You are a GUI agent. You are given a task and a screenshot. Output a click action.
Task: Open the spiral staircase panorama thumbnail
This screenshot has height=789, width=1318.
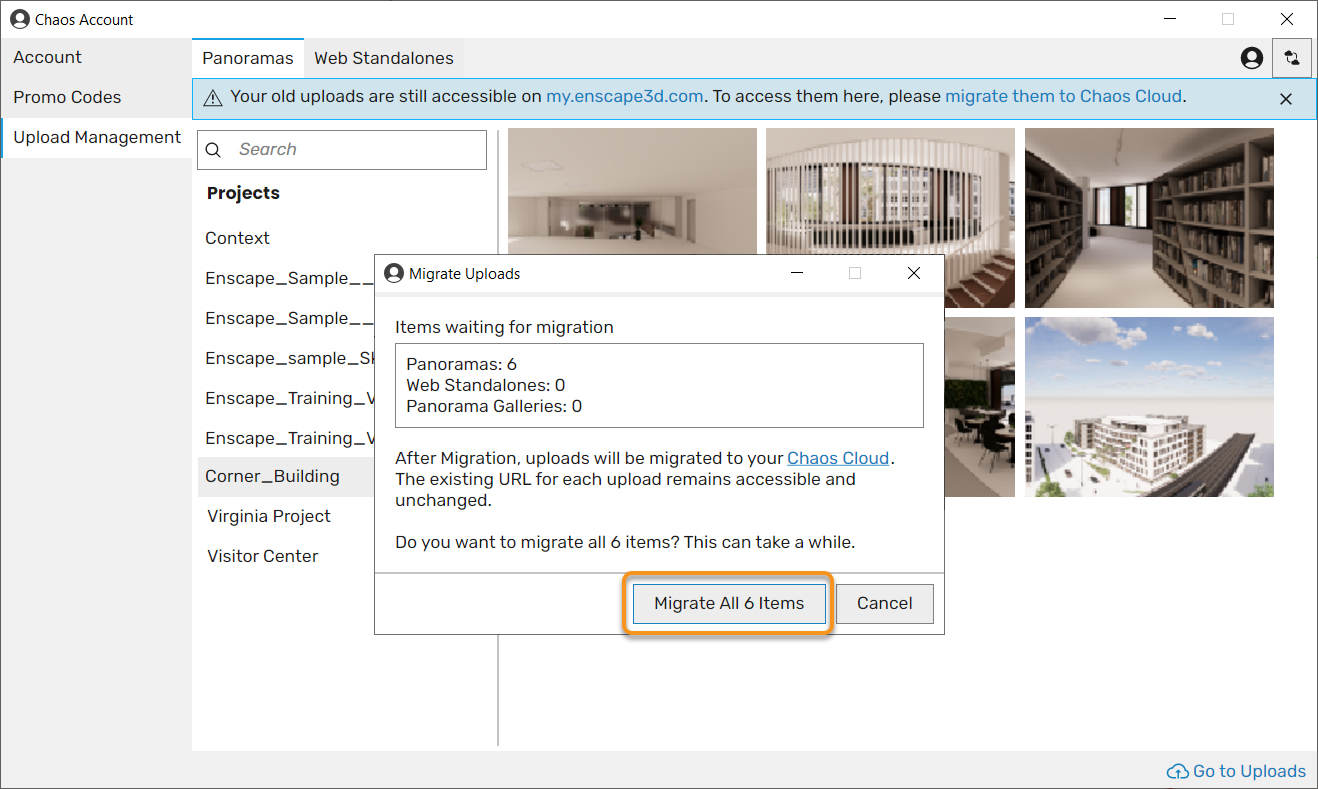(x=890, y=191)
